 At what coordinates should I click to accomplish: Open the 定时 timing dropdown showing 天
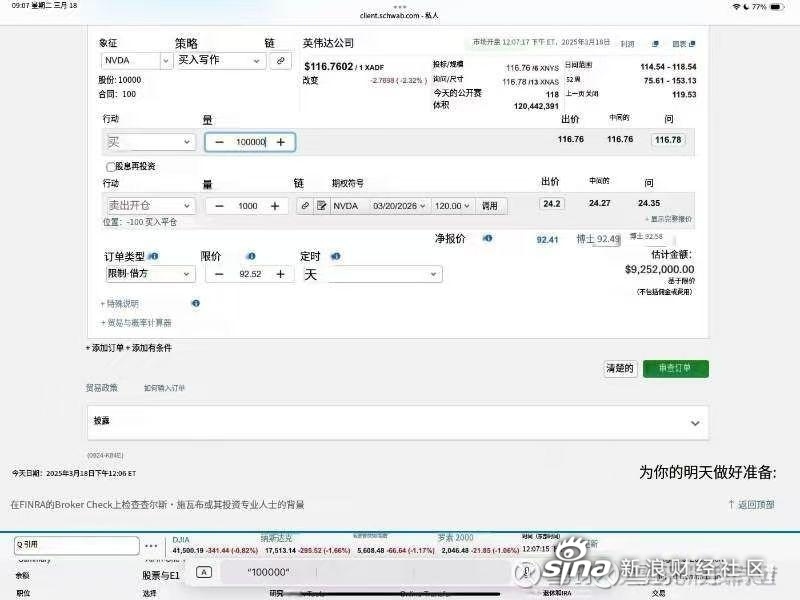373,274
